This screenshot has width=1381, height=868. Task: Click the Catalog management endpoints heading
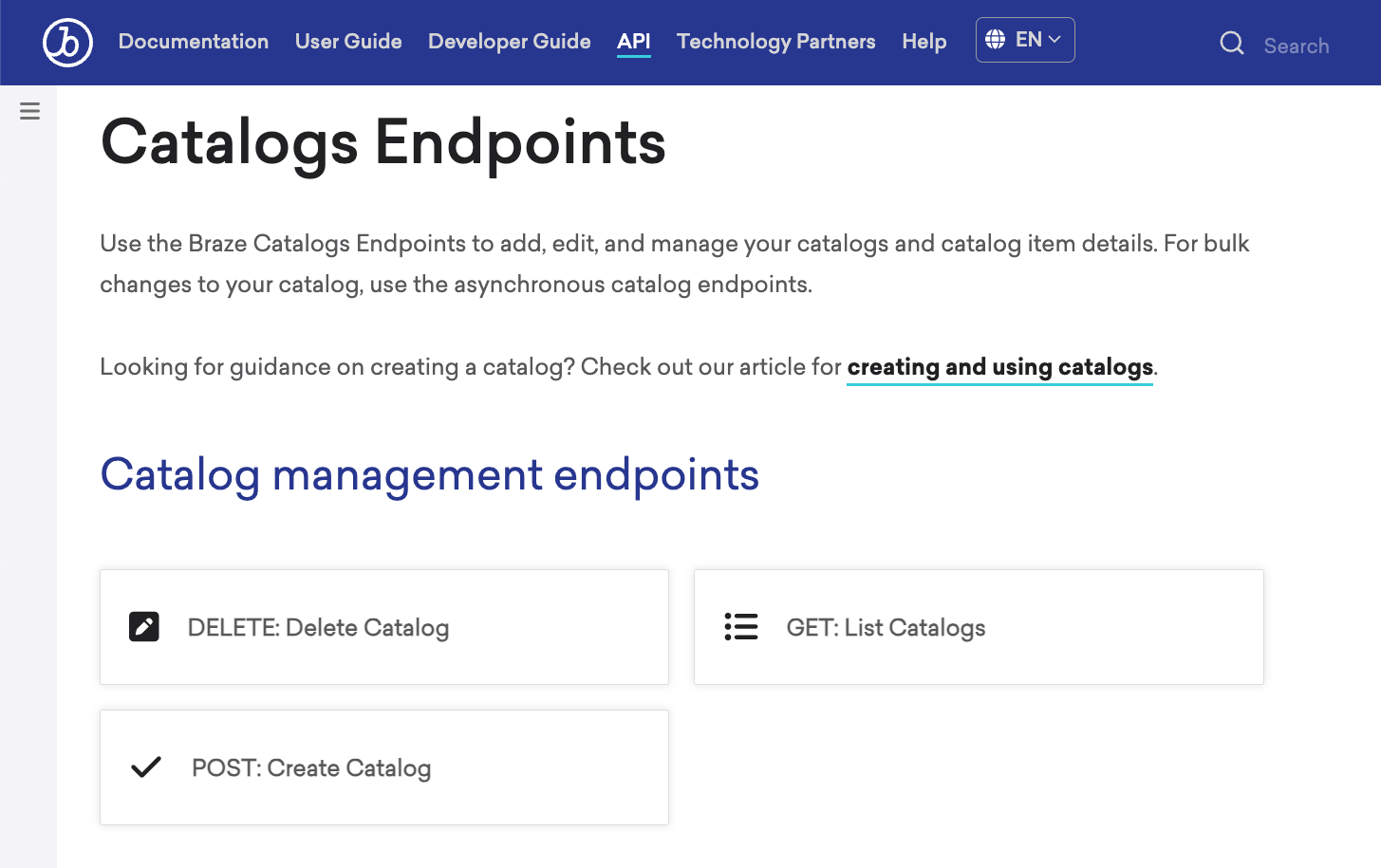pos(429,474)
